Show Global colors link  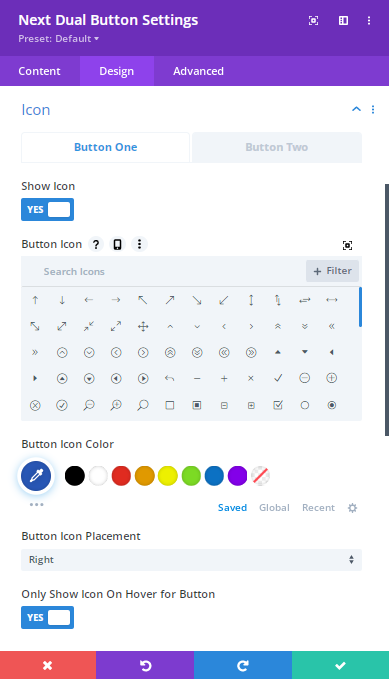tap(274, 508)
